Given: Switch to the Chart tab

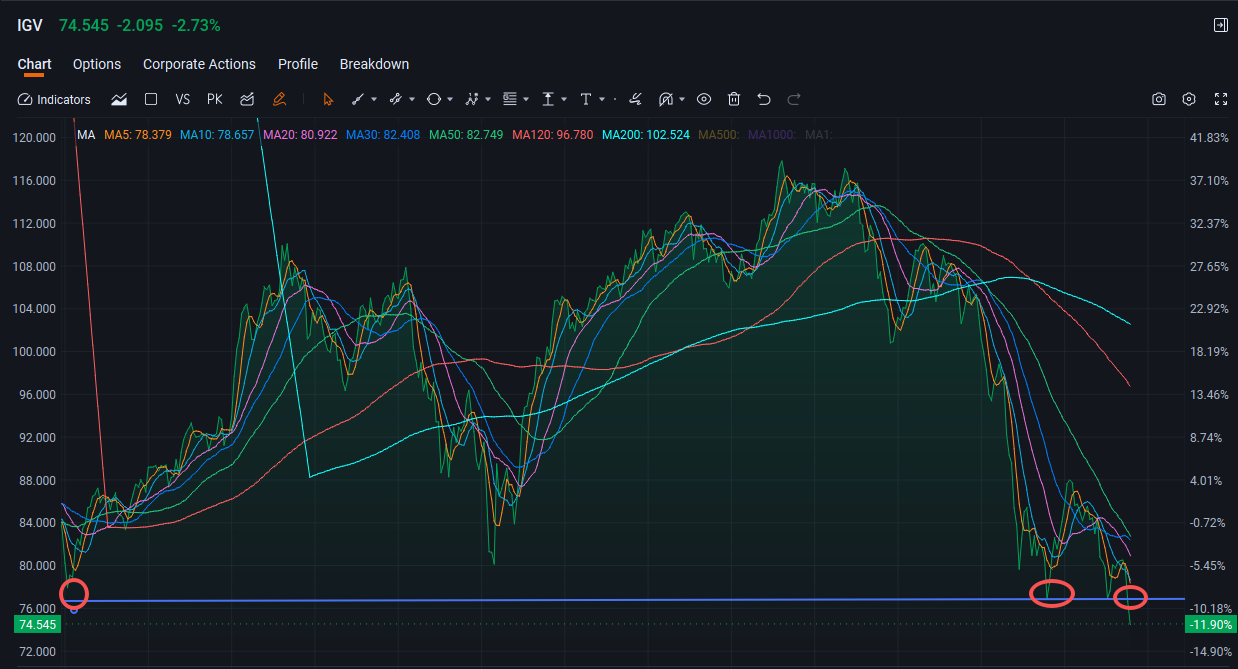Looking at the screenshot, I should (x=34, y=64).
